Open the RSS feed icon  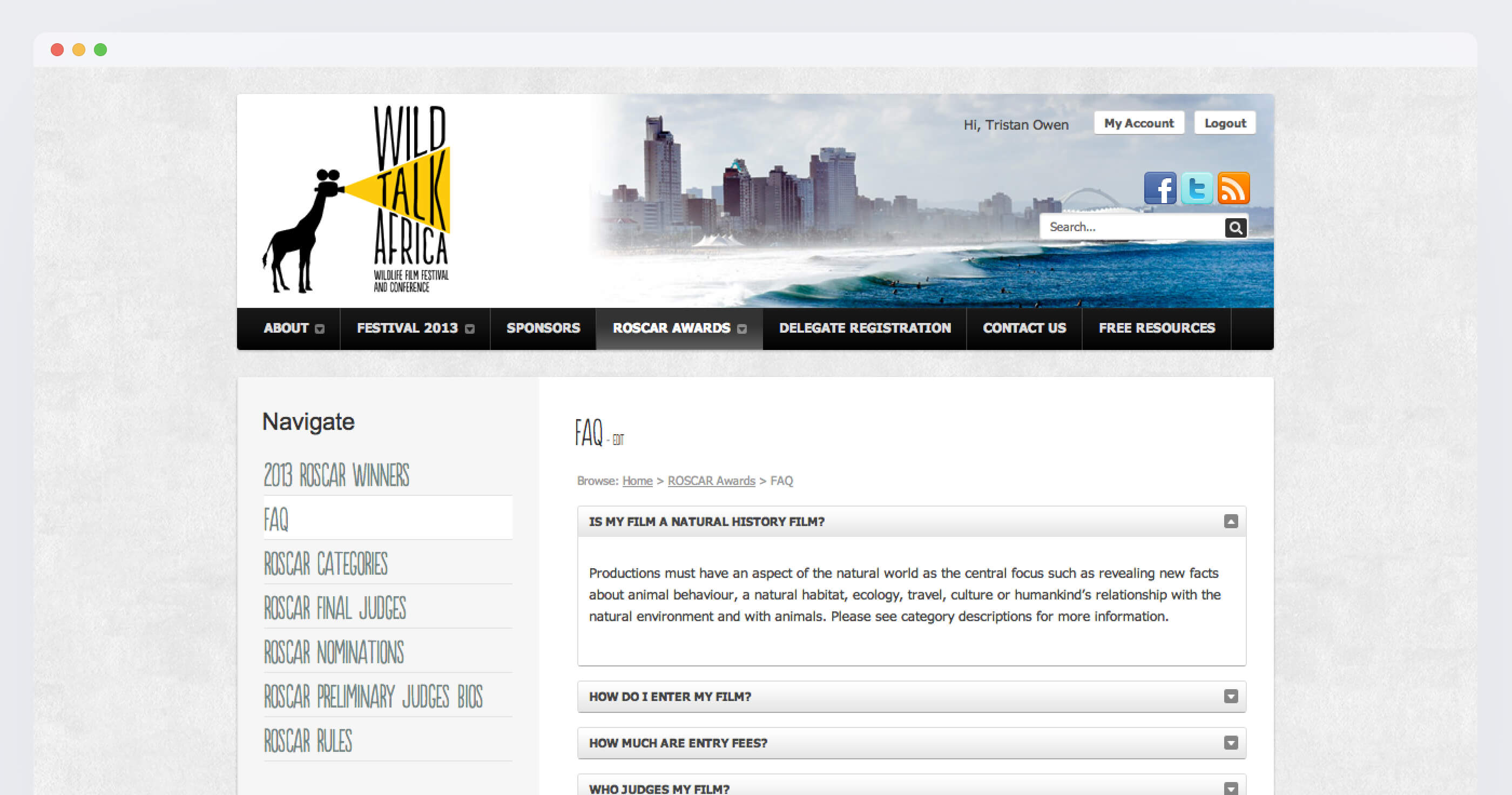click(1234, 188)
